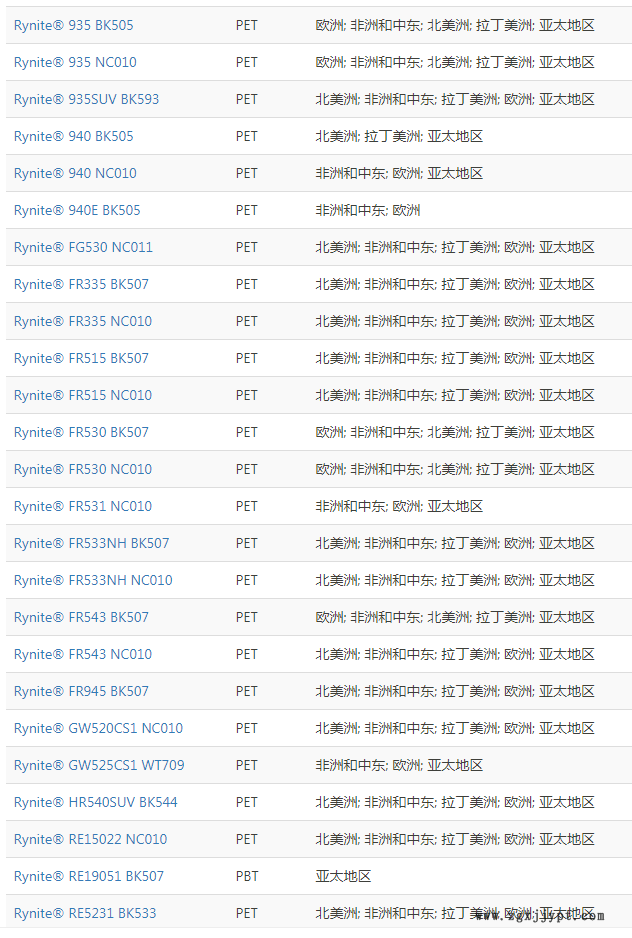Open the Rynite 935 BK505 product link
The image size is (632, 938).
73,25
